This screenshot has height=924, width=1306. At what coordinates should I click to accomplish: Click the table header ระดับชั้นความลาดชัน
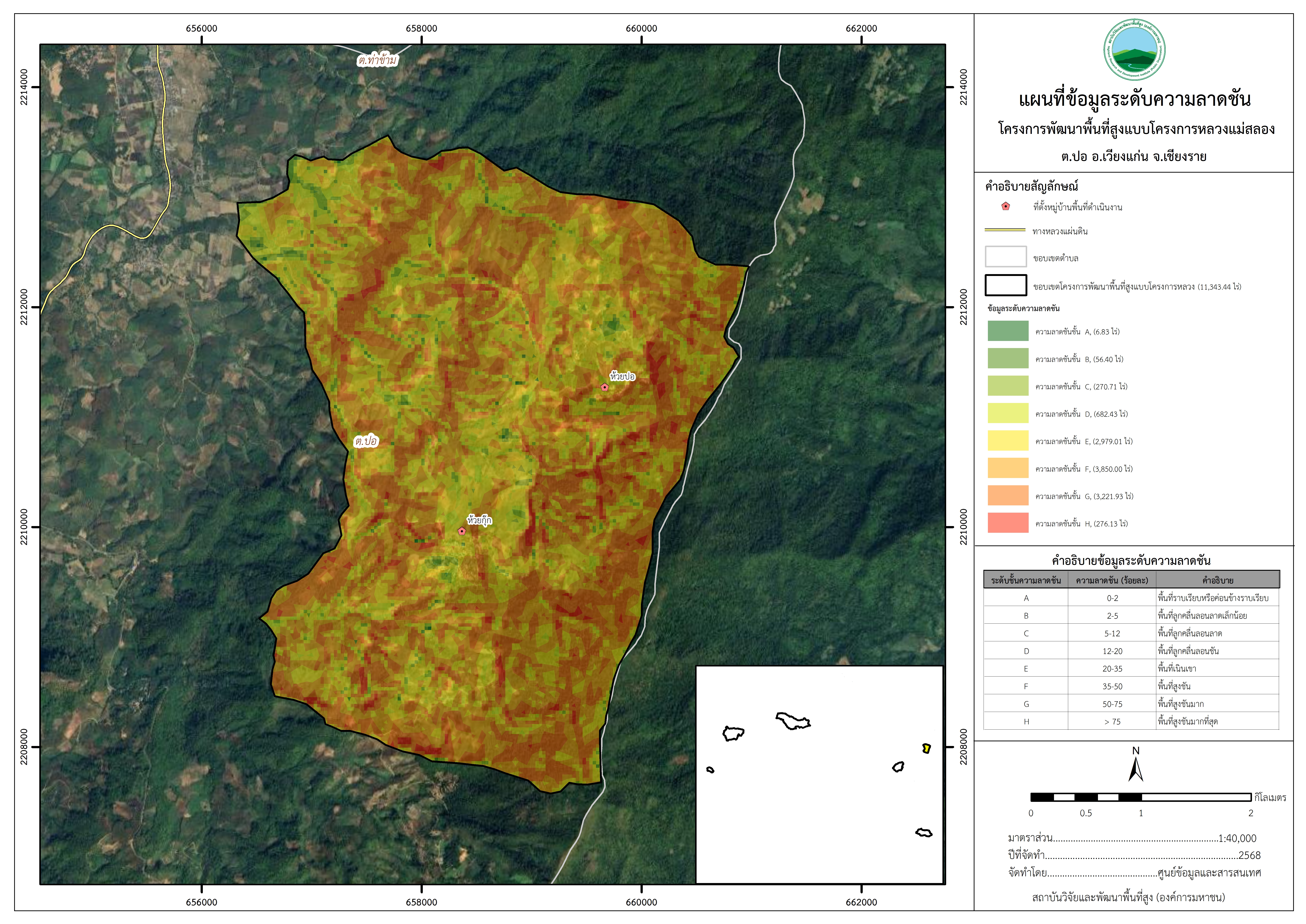1026,580
